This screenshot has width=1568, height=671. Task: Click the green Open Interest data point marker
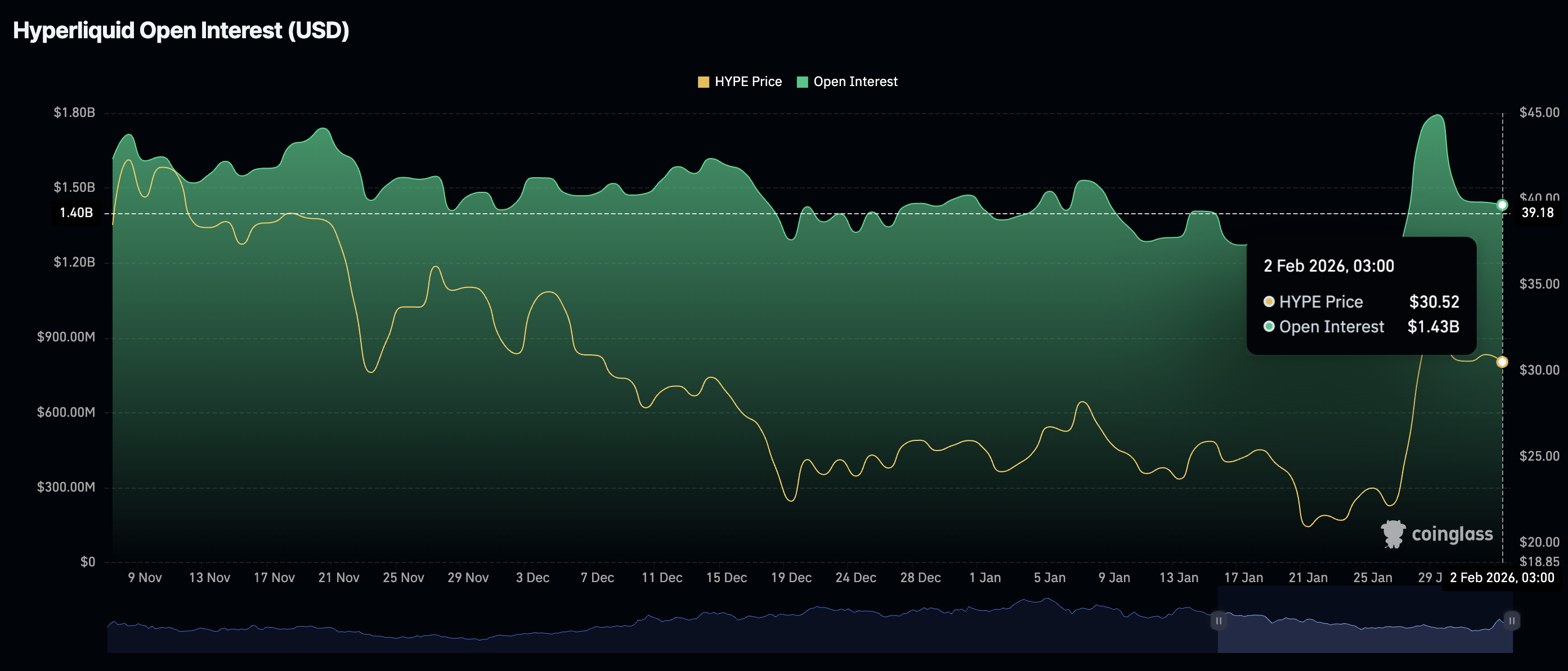(1502, 205)
